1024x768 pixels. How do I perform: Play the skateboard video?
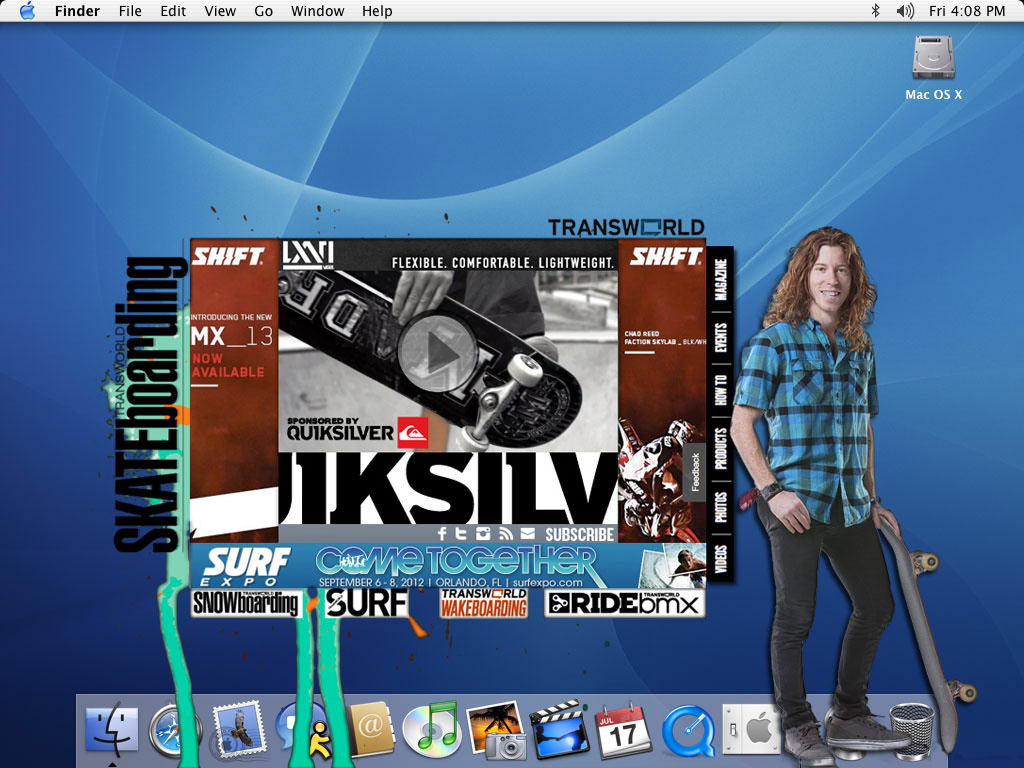pos(438,353)
